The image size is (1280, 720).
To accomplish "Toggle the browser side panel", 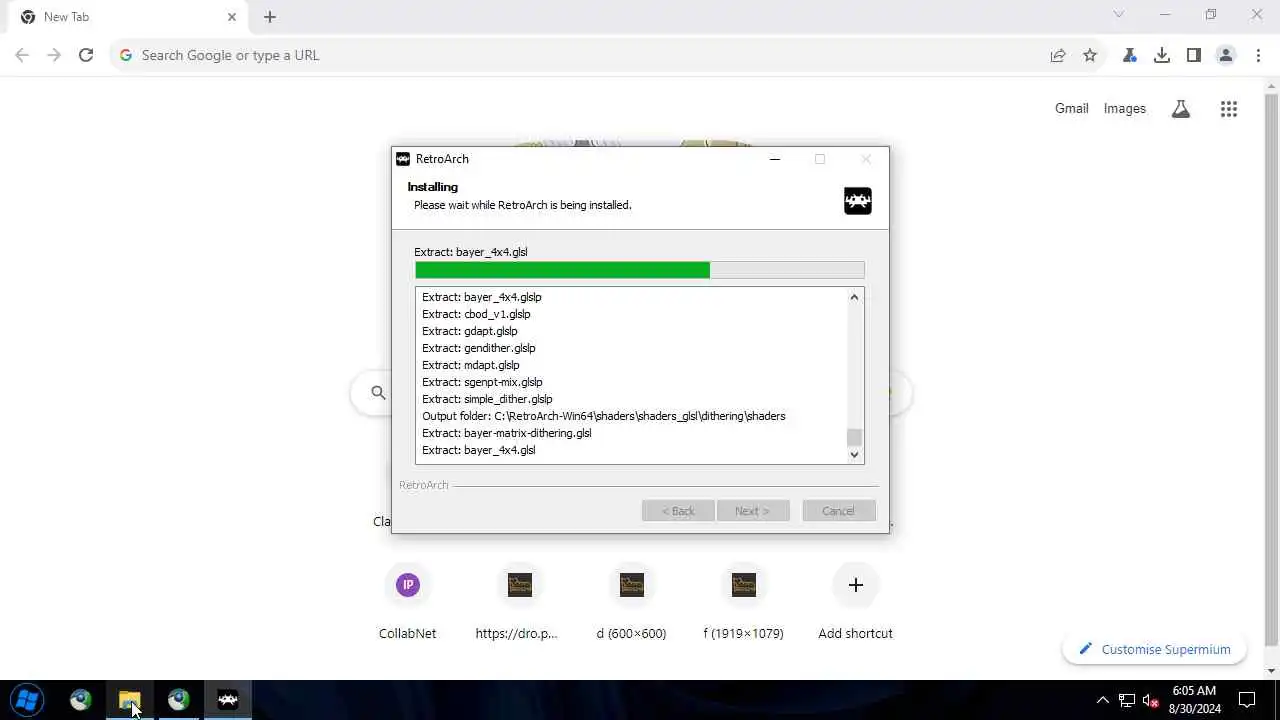I will point(1194,55).
